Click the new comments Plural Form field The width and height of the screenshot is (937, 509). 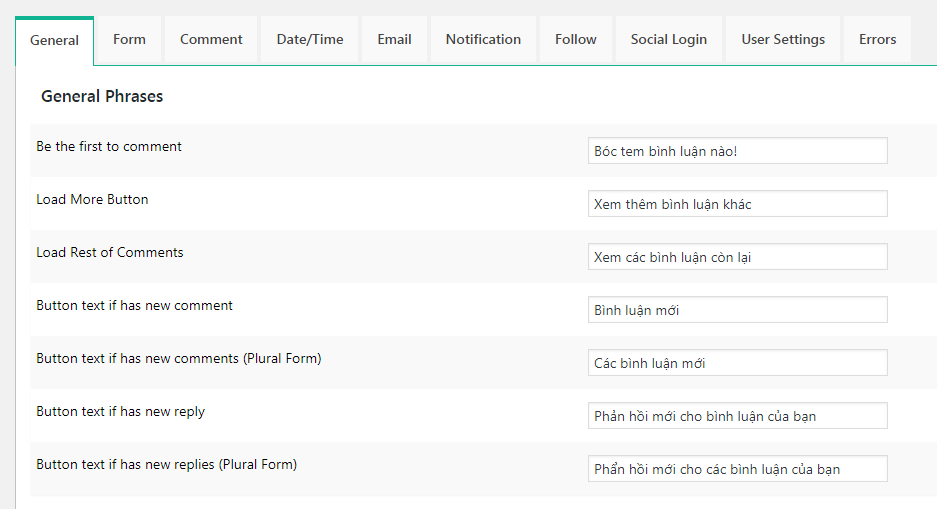(737, 363)
